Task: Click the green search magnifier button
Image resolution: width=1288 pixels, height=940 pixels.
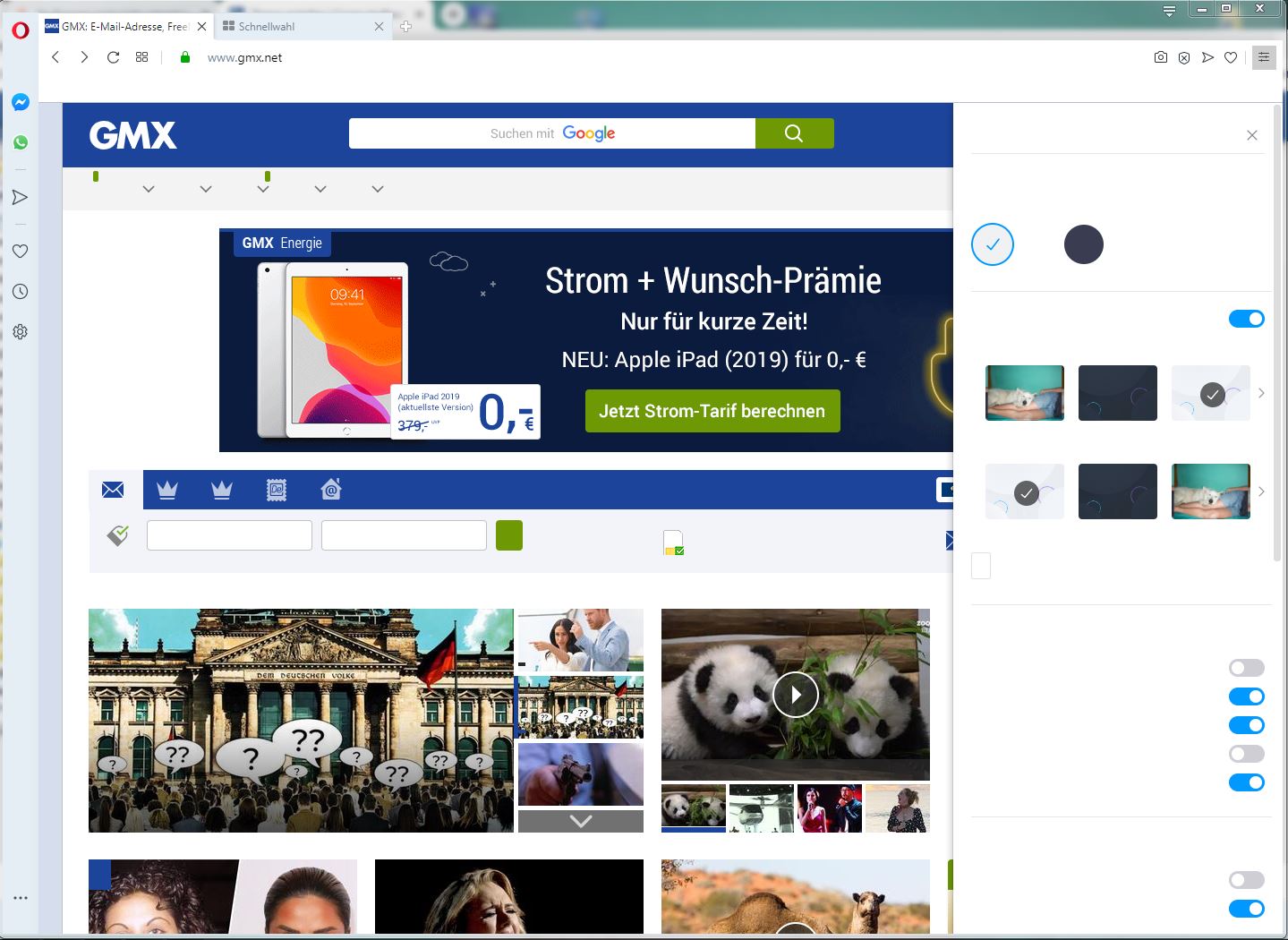Action: tap(794, 133)
